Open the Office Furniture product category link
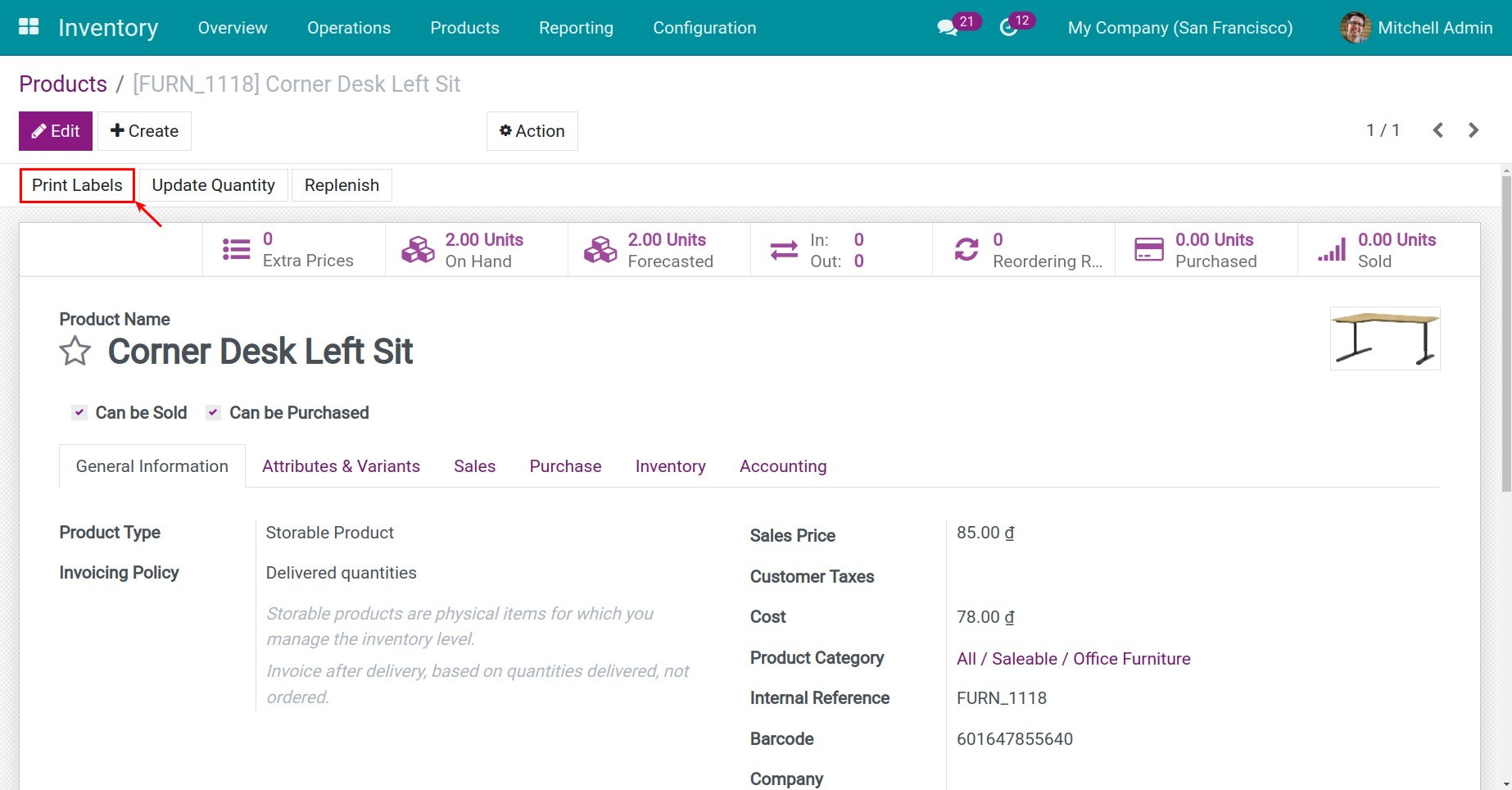The height and width of the screenshot is (790, 1512). pos(1073,659)
